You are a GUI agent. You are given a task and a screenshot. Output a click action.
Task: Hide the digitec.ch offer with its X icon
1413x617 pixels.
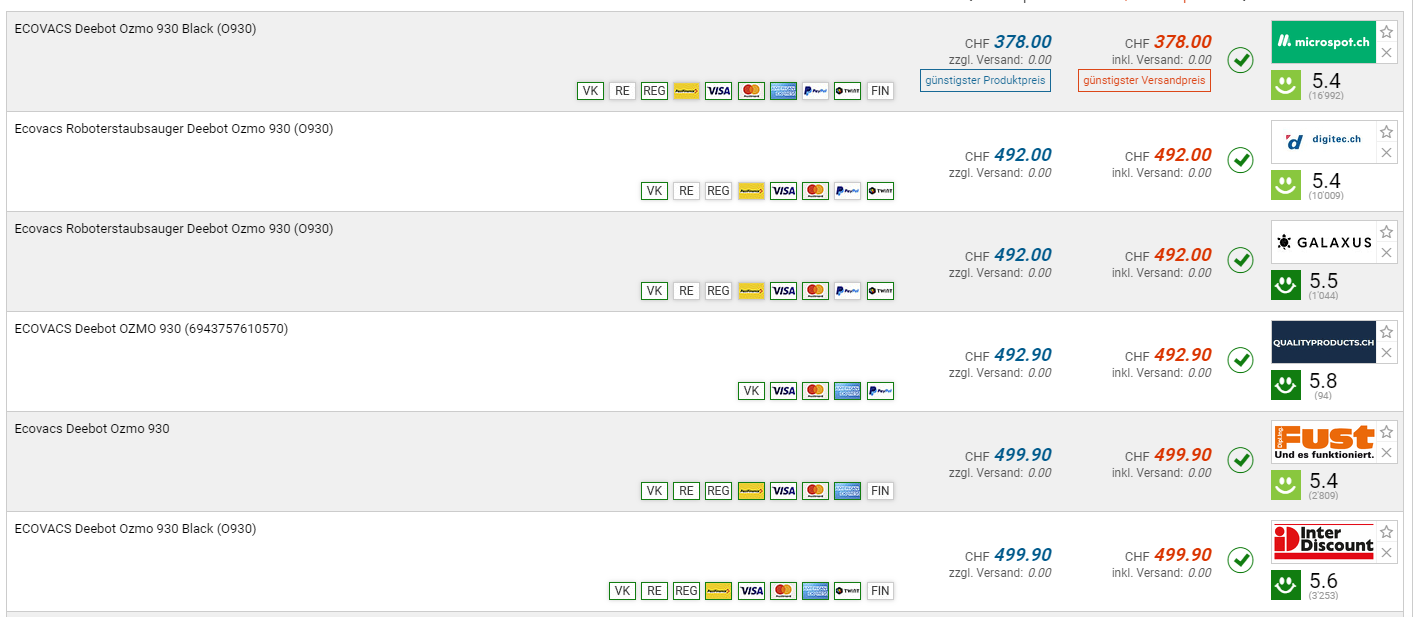coord(1386,153)
